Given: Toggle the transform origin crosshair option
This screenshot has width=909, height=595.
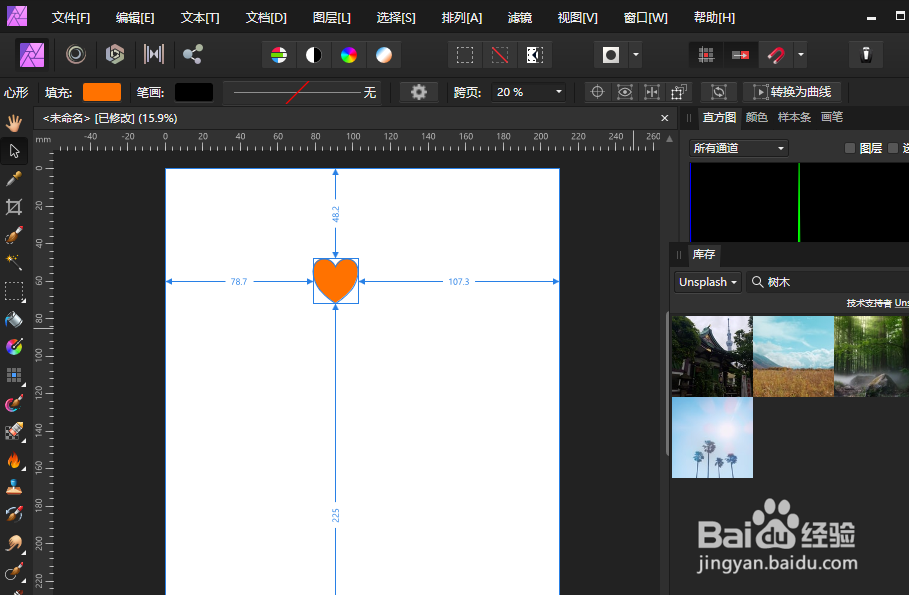Looking at the screenshot, I should (x=596, y=92).
